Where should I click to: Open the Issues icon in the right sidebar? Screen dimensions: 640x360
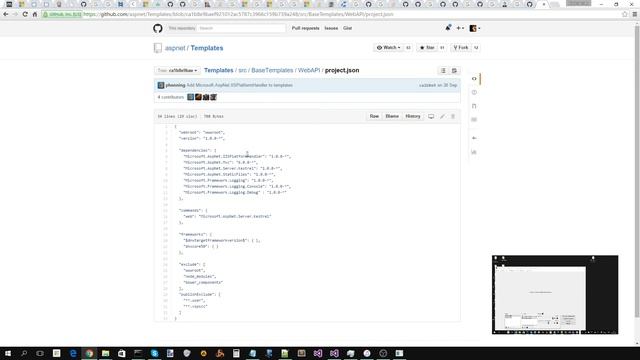(x=474, y=93)
